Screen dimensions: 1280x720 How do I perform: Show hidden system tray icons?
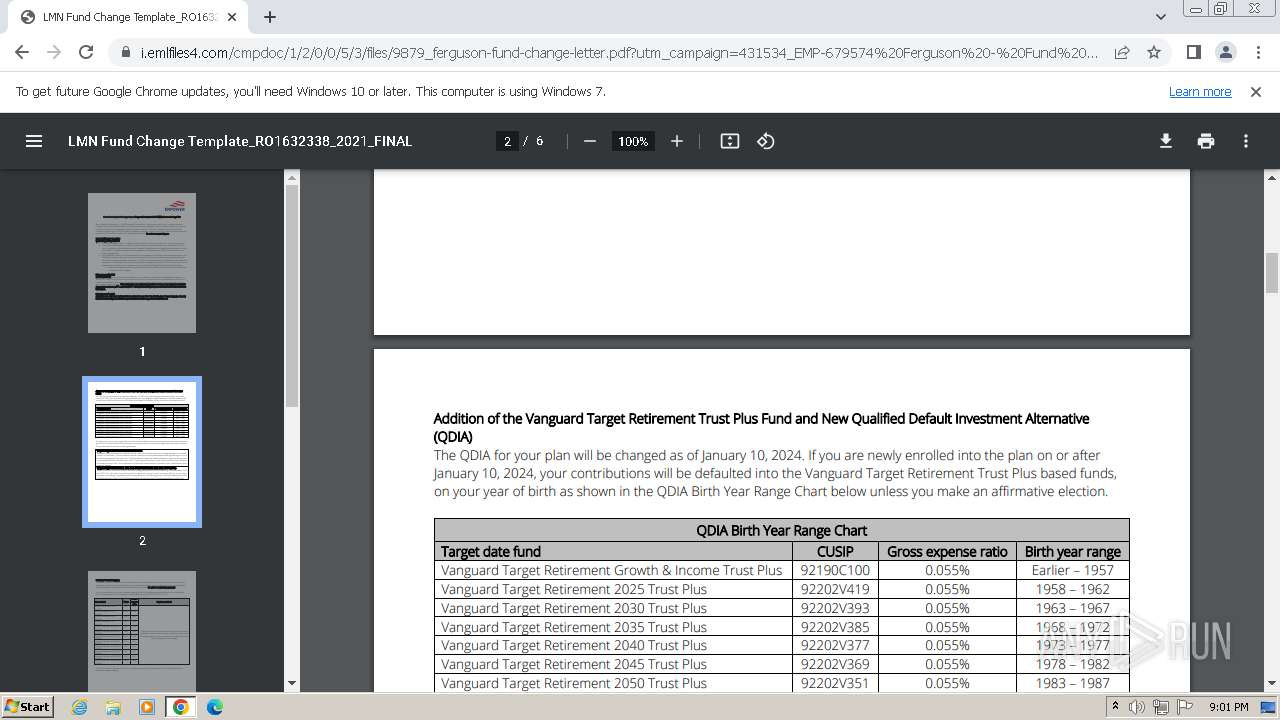click(x=1115, y=707)
